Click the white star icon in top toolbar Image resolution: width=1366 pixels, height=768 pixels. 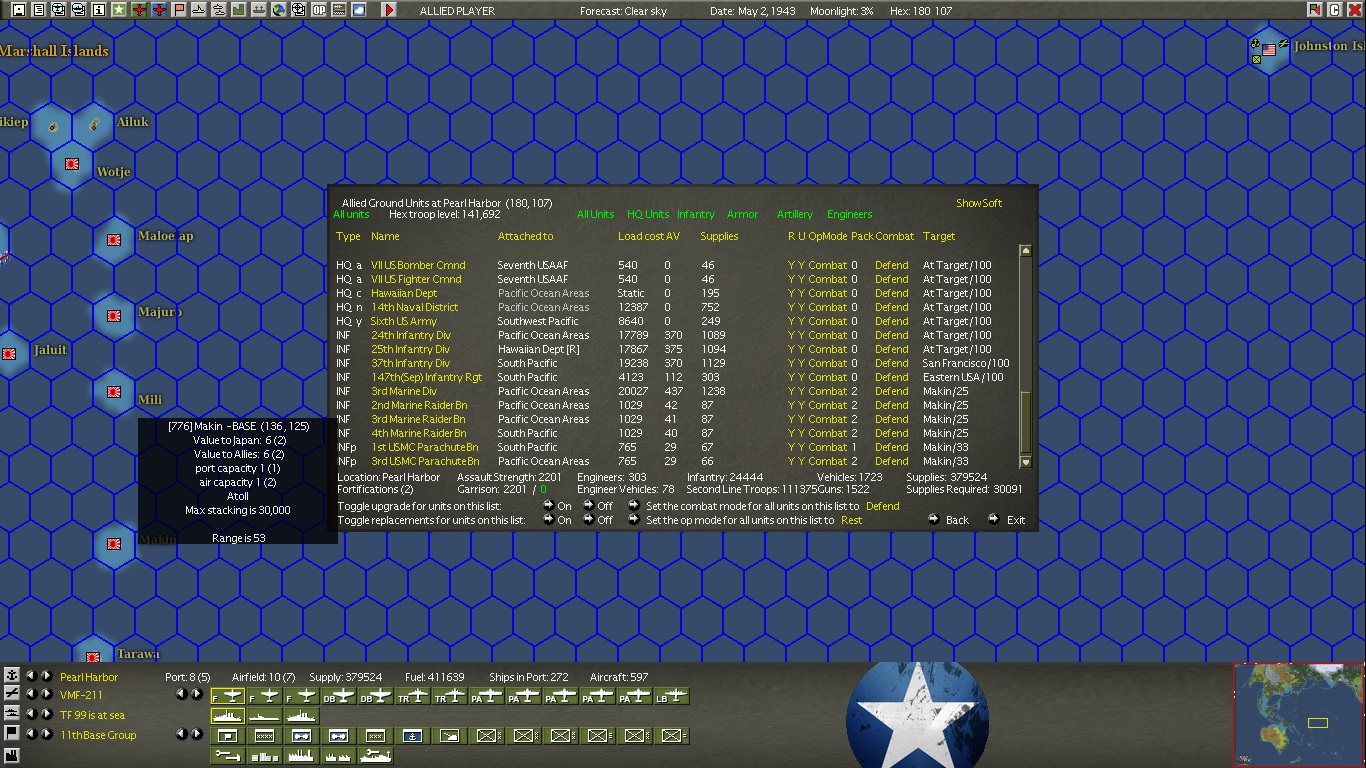[x=119, y=10]
